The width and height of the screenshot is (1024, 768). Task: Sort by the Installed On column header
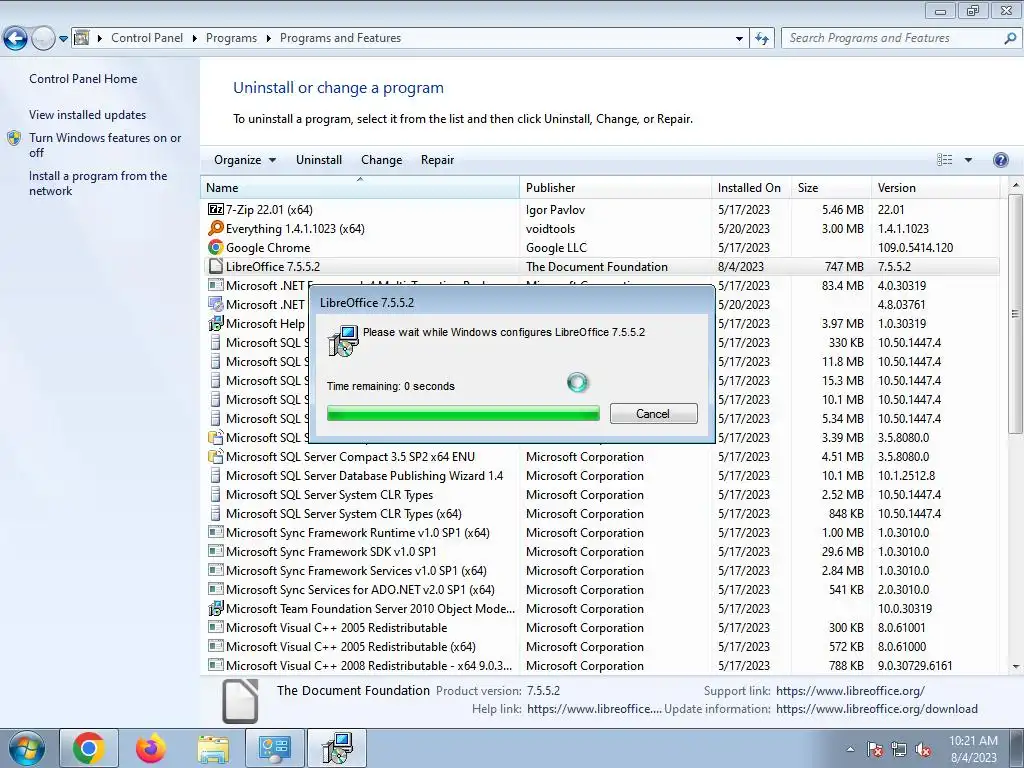[752, 187]
